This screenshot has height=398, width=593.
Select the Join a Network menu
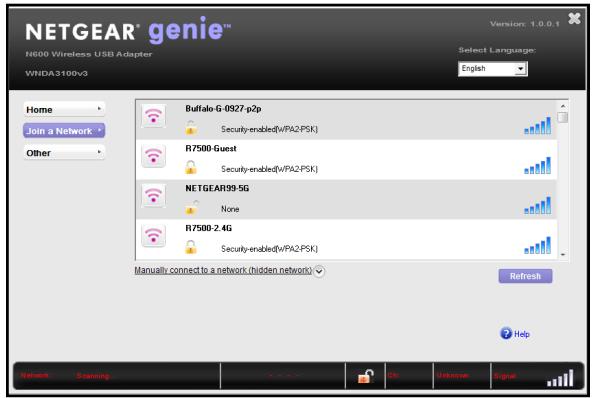(64, 131)
